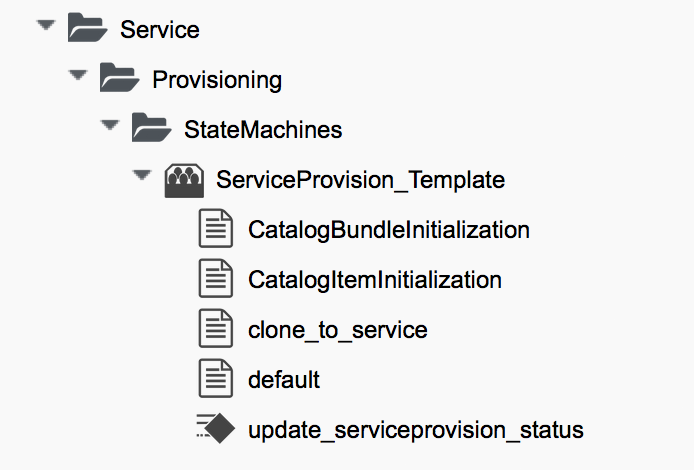Click the Provisioning folder icon

point(119,79)
